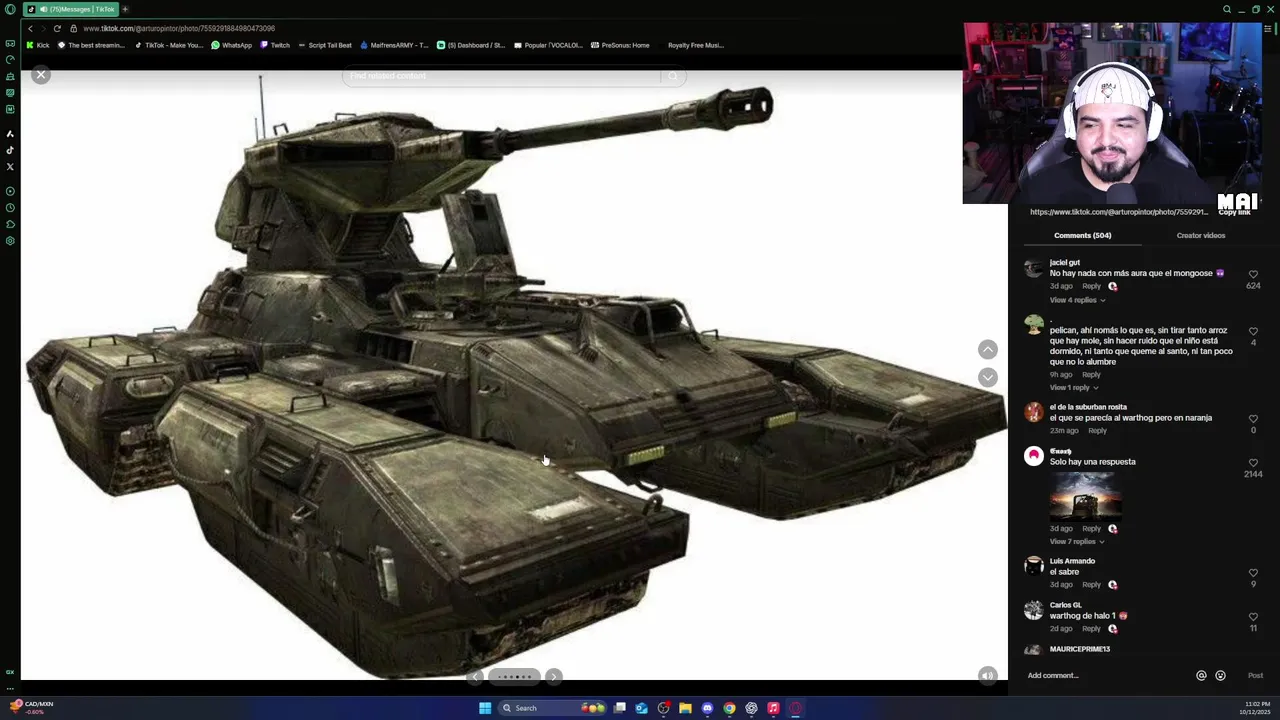
Task: Open the Opera GX menu logo
Action: pos(10,9)
